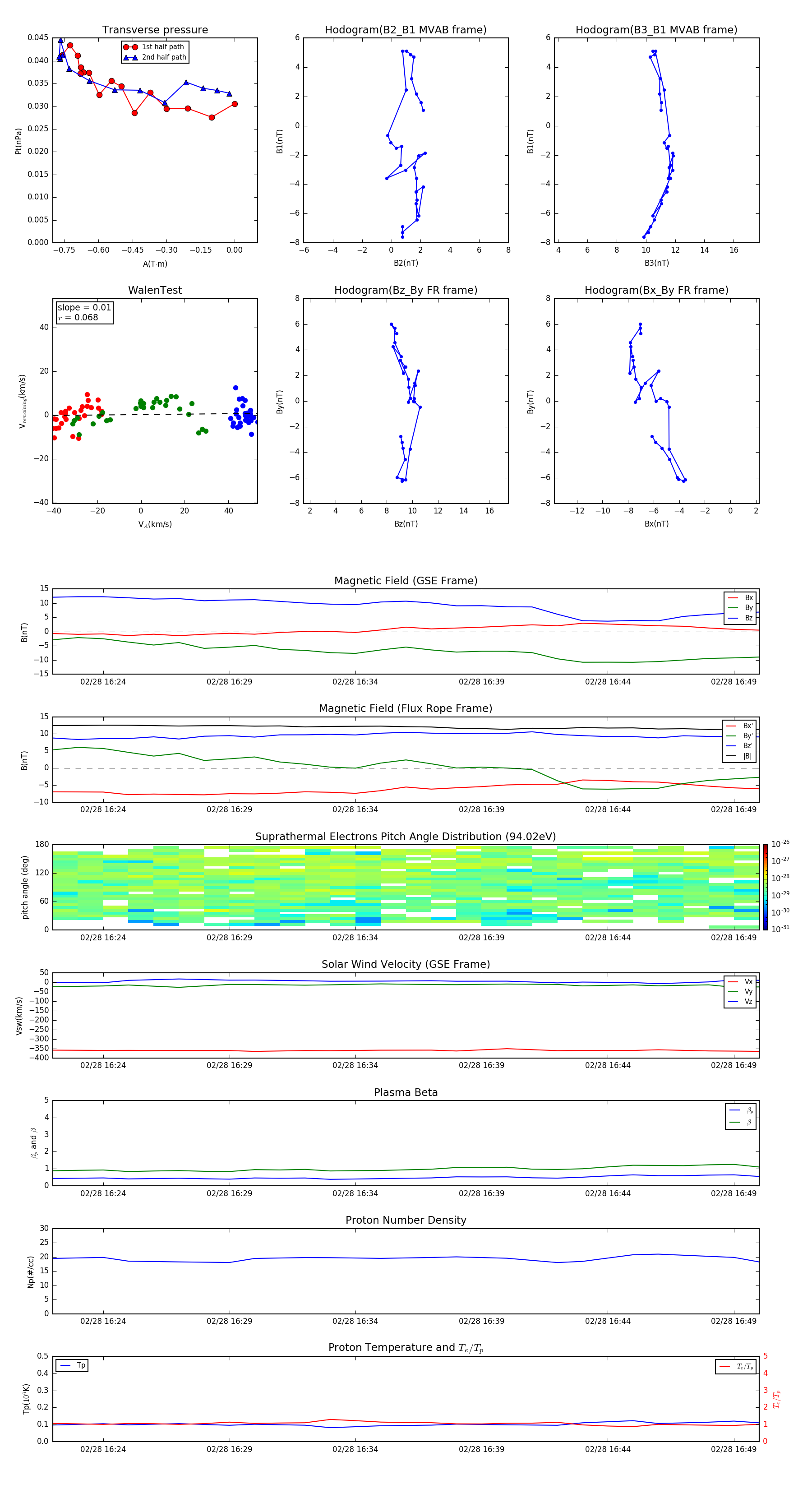Select the 'Hodogram(Bx_By FR frame)' title
Image resolution: width=812 pixels, height=1489 pixels.
click(x=656, y=290)
